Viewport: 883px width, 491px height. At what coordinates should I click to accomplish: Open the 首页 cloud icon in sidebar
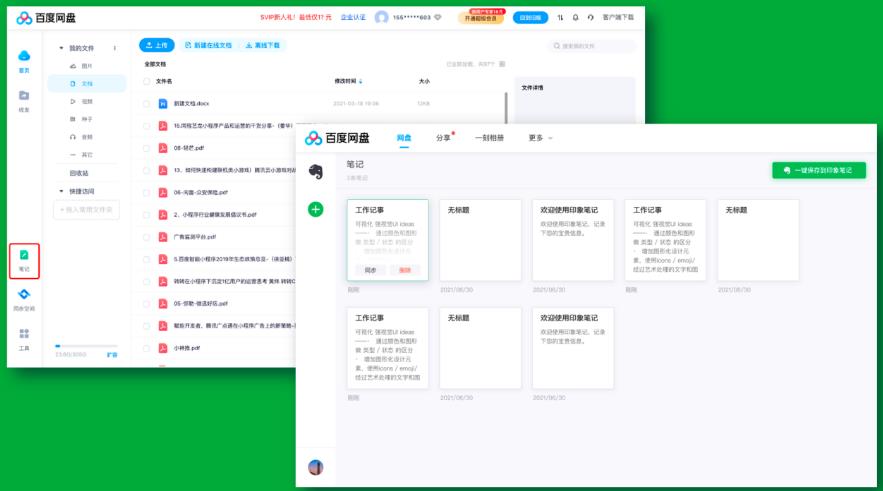point(24,56)
